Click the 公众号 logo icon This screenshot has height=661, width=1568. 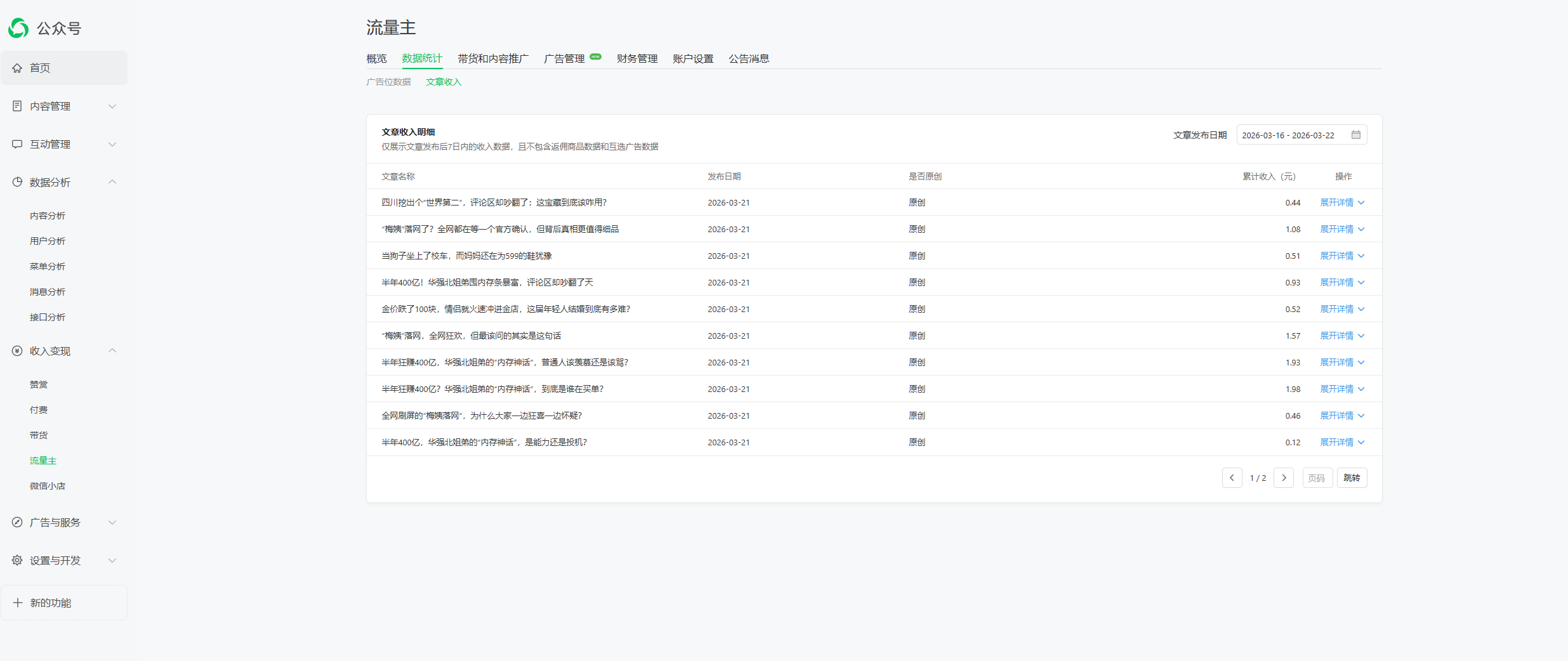click(18, 28)
